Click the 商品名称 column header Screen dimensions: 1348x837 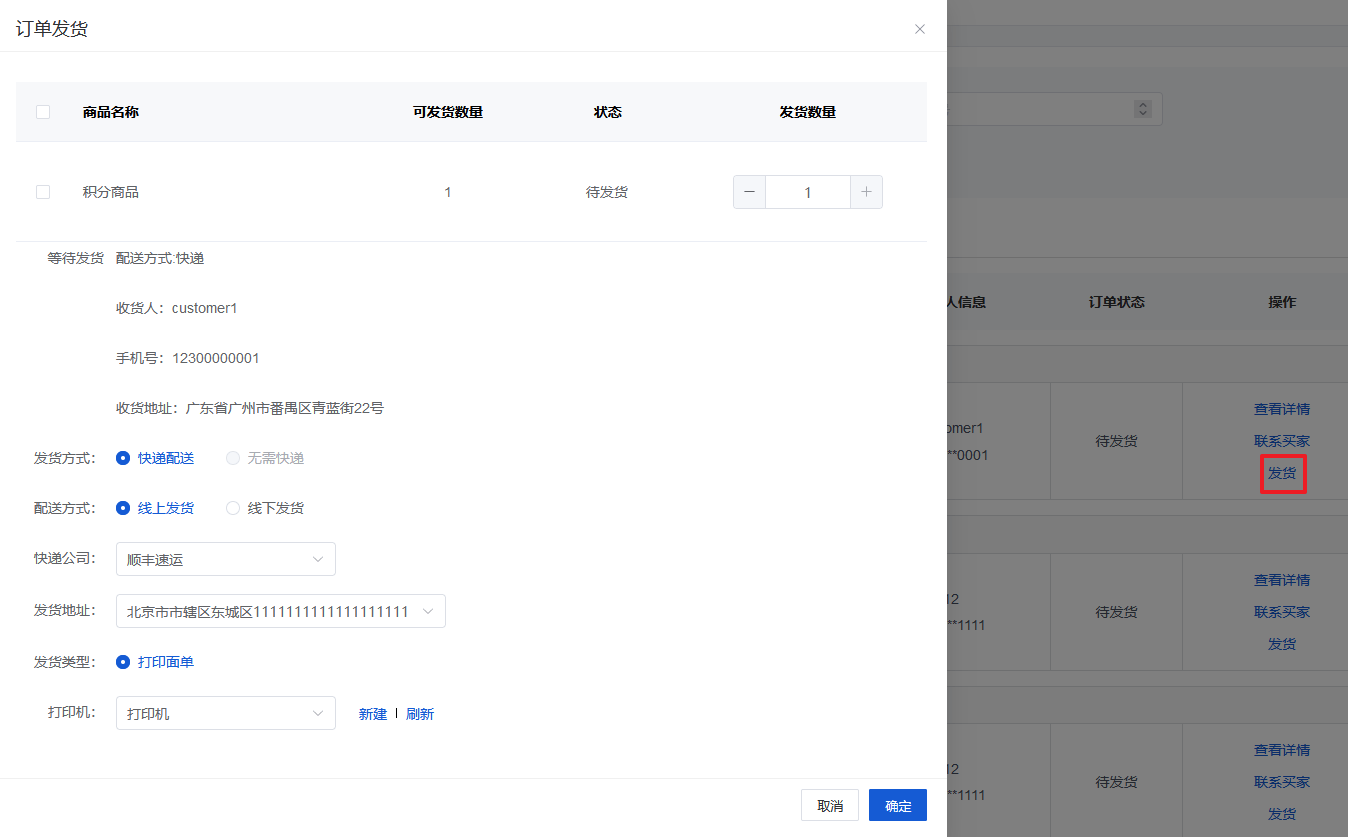coord(111,112)
